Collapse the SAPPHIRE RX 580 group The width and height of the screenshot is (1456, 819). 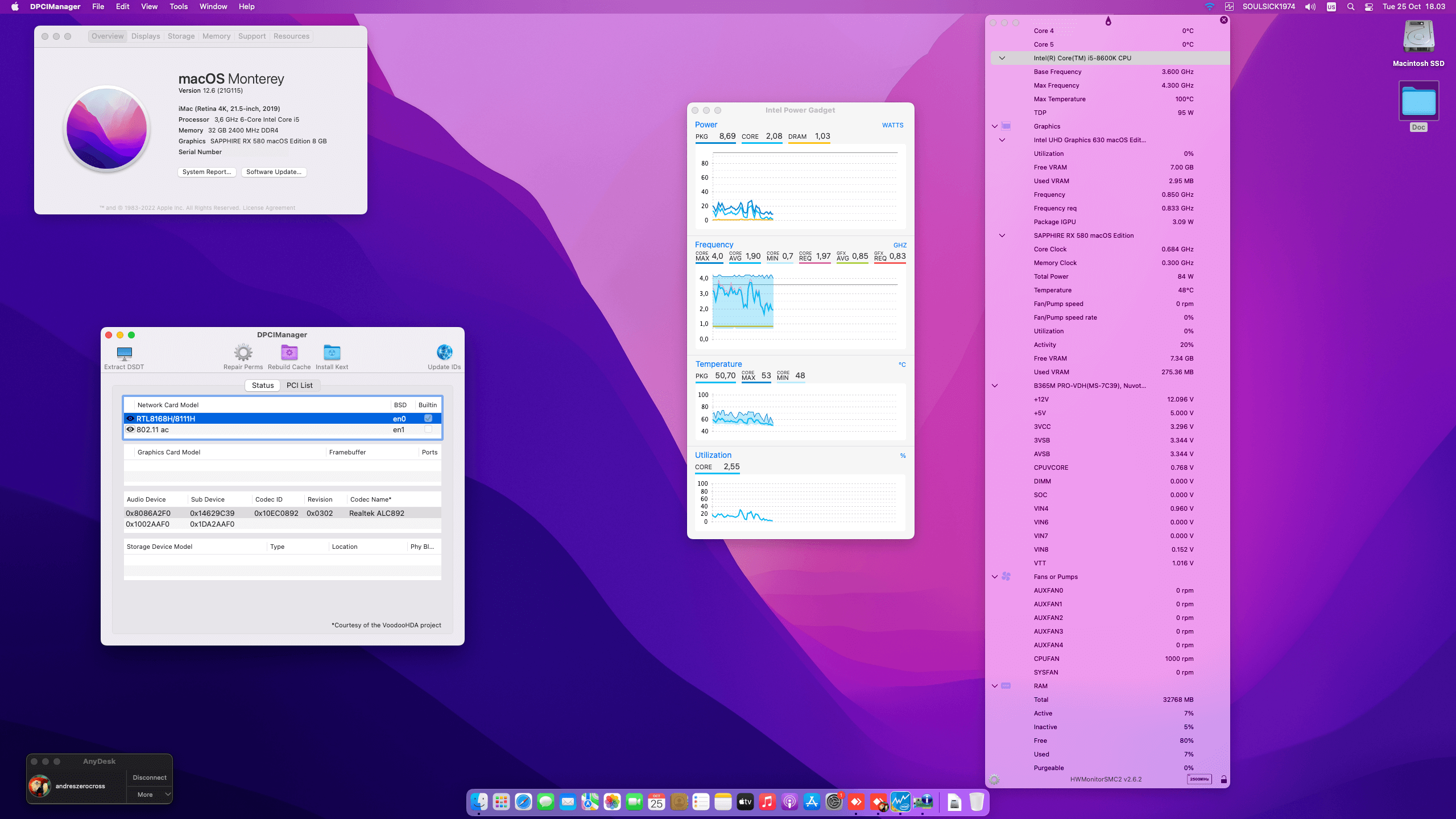click(x=1002, y=235)
